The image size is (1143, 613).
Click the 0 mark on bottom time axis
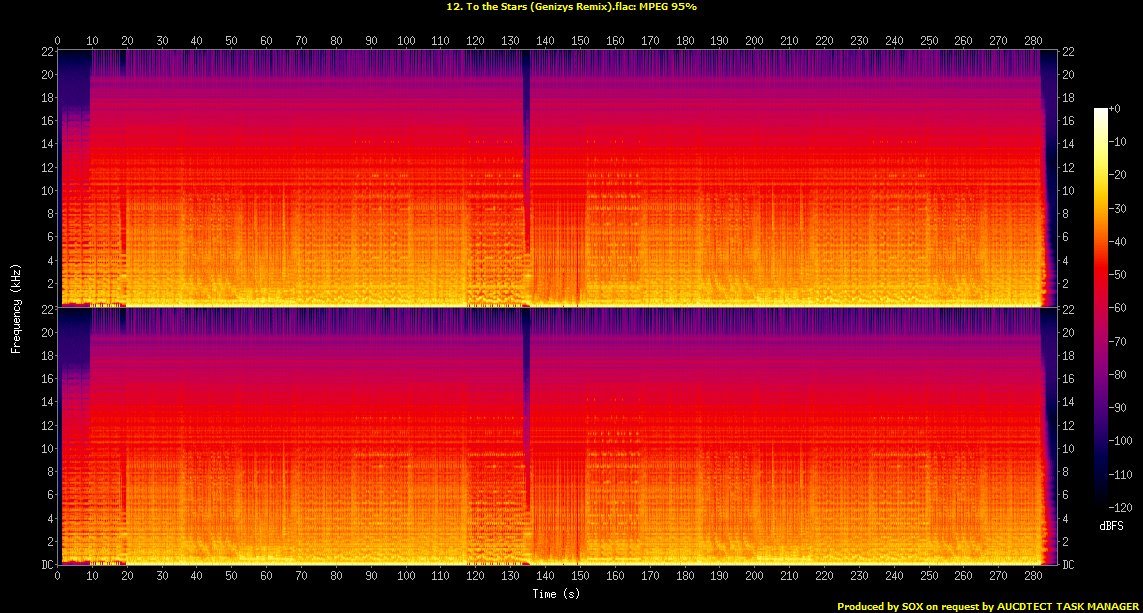[x=57, y=577]
